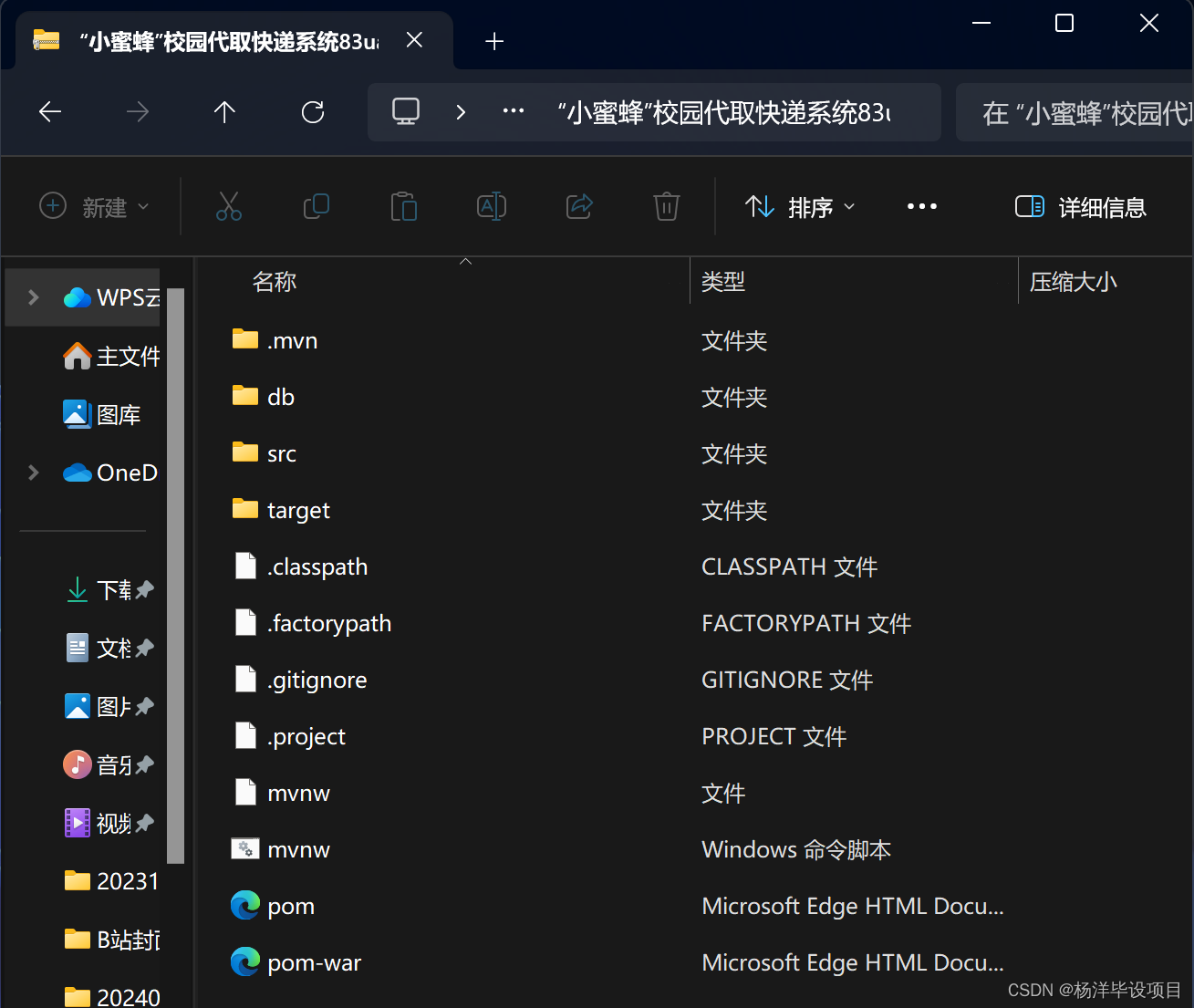
Task: Navigate up one folder level
Action: pos(224,111)
